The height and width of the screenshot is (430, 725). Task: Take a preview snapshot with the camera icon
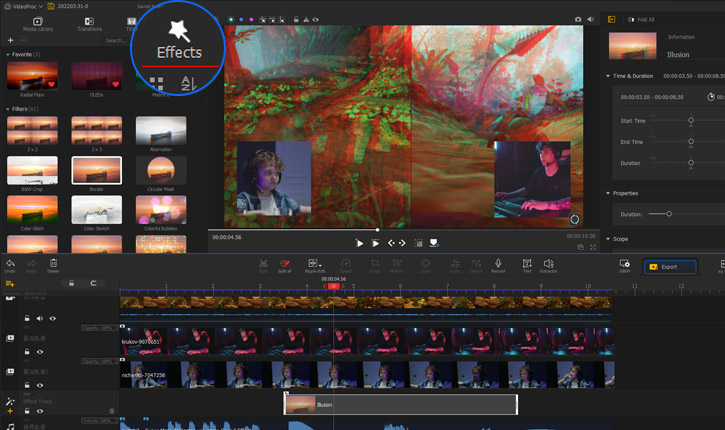click(577, 19)
